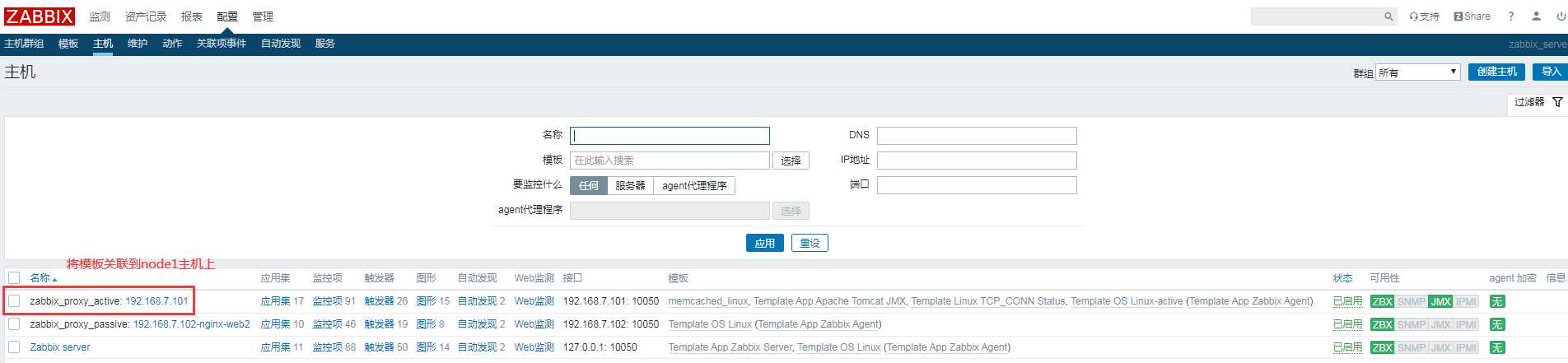Check the zabbix_proxy_passive host checkbox
The image size is (1568, 363).
click(x=14, y=324)
